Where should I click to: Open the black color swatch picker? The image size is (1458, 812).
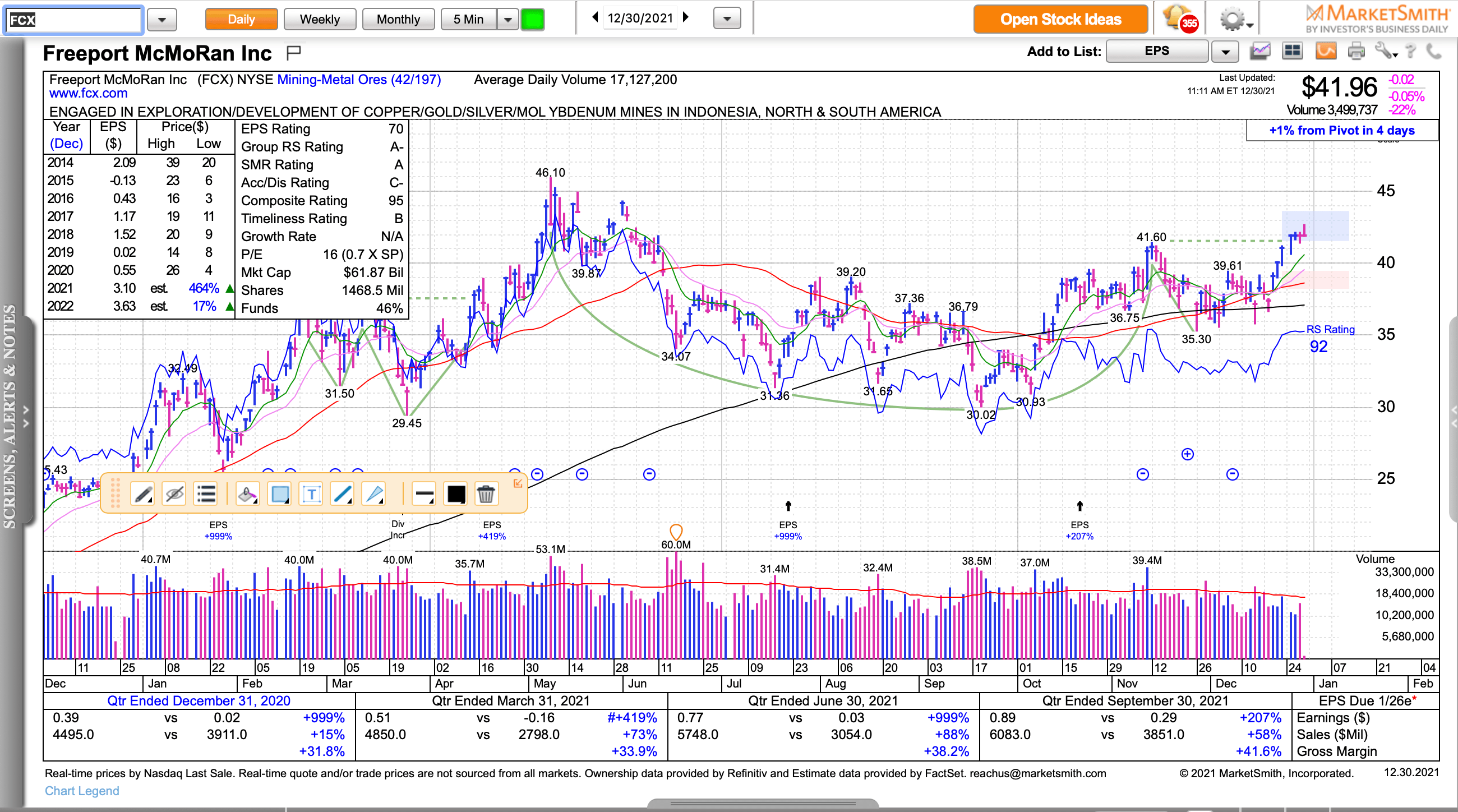(x=455, y=494)
